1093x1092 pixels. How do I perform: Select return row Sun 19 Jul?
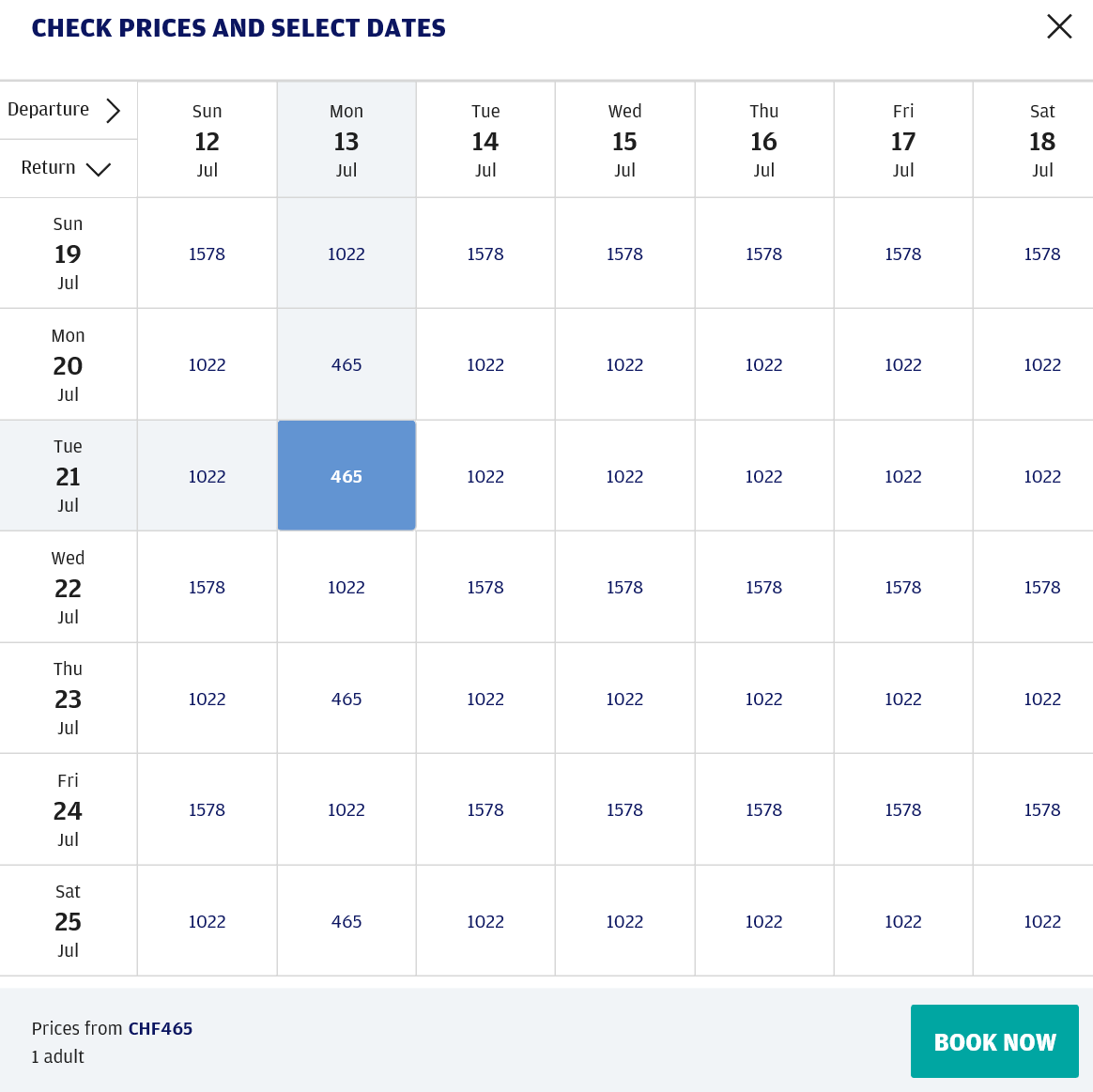[69, 253]
